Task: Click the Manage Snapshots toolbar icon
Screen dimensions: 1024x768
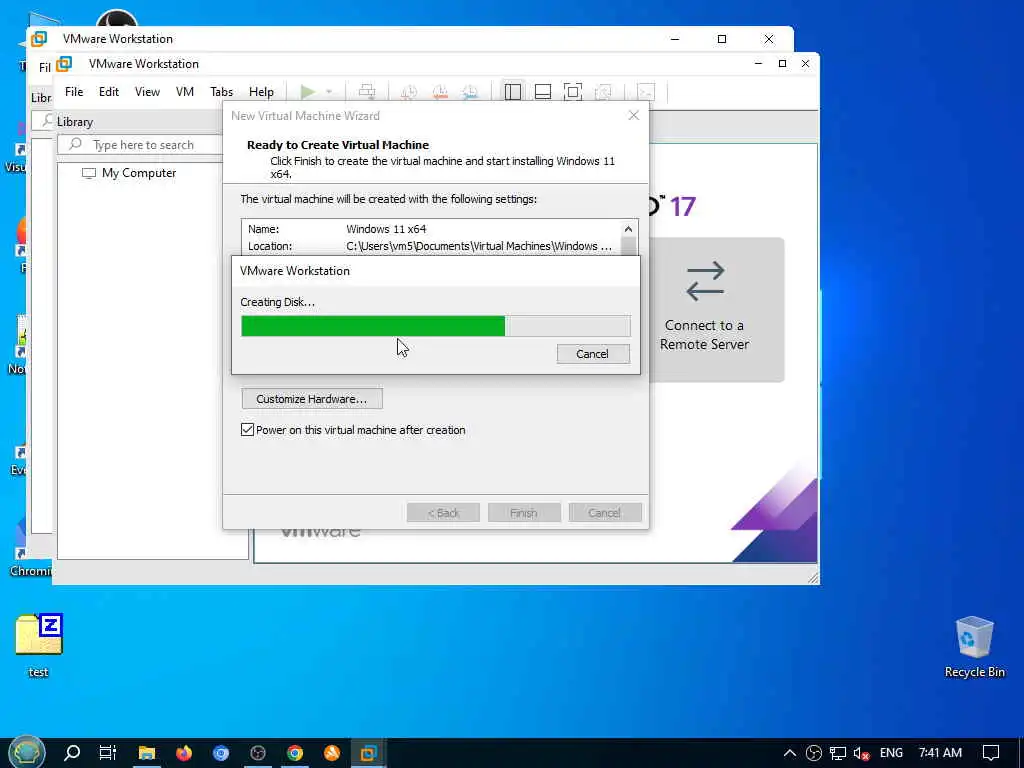Action: [470, 92]
